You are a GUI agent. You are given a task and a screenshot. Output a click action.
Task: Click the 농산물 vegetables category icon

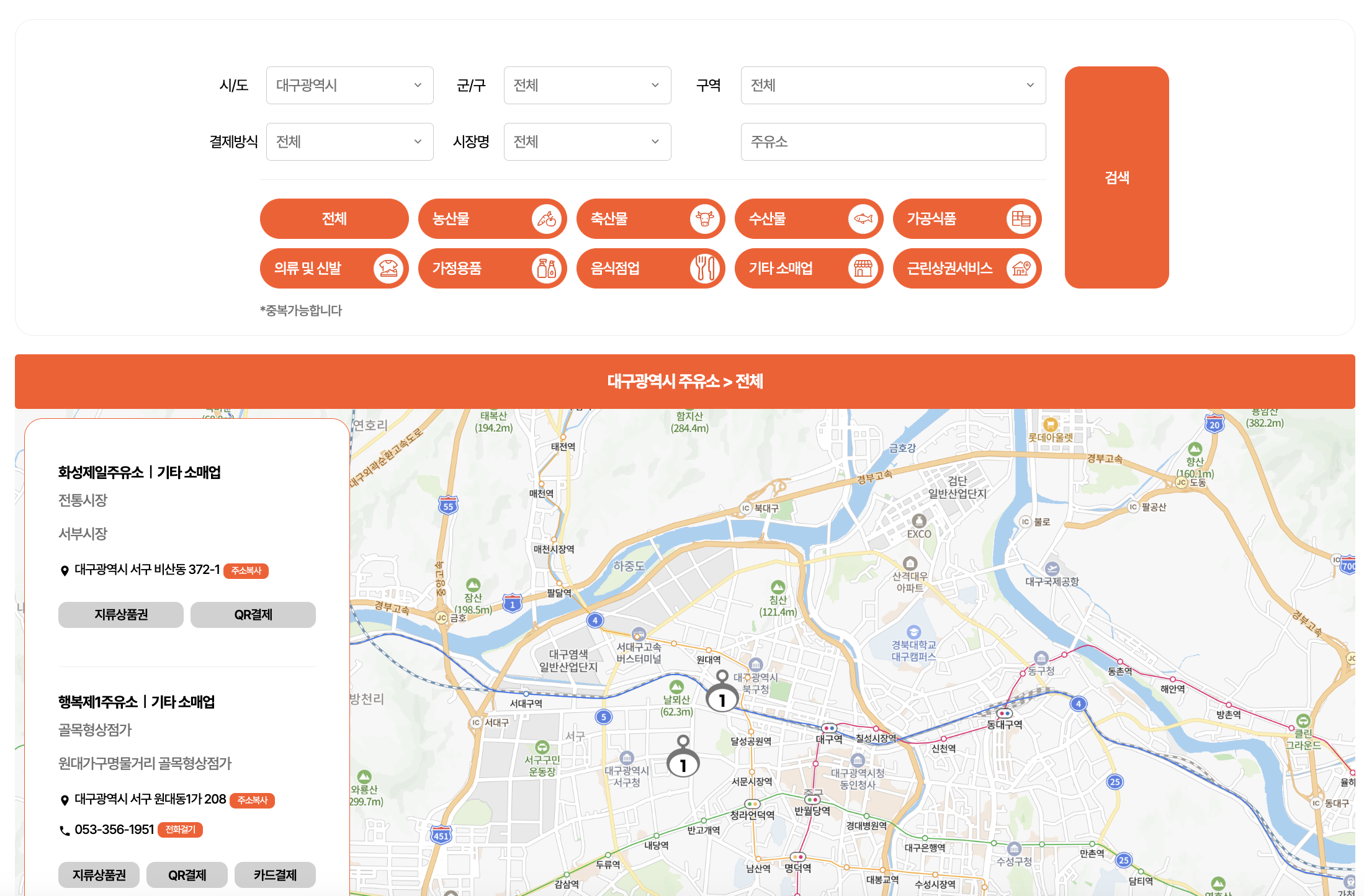coord(547,219)
